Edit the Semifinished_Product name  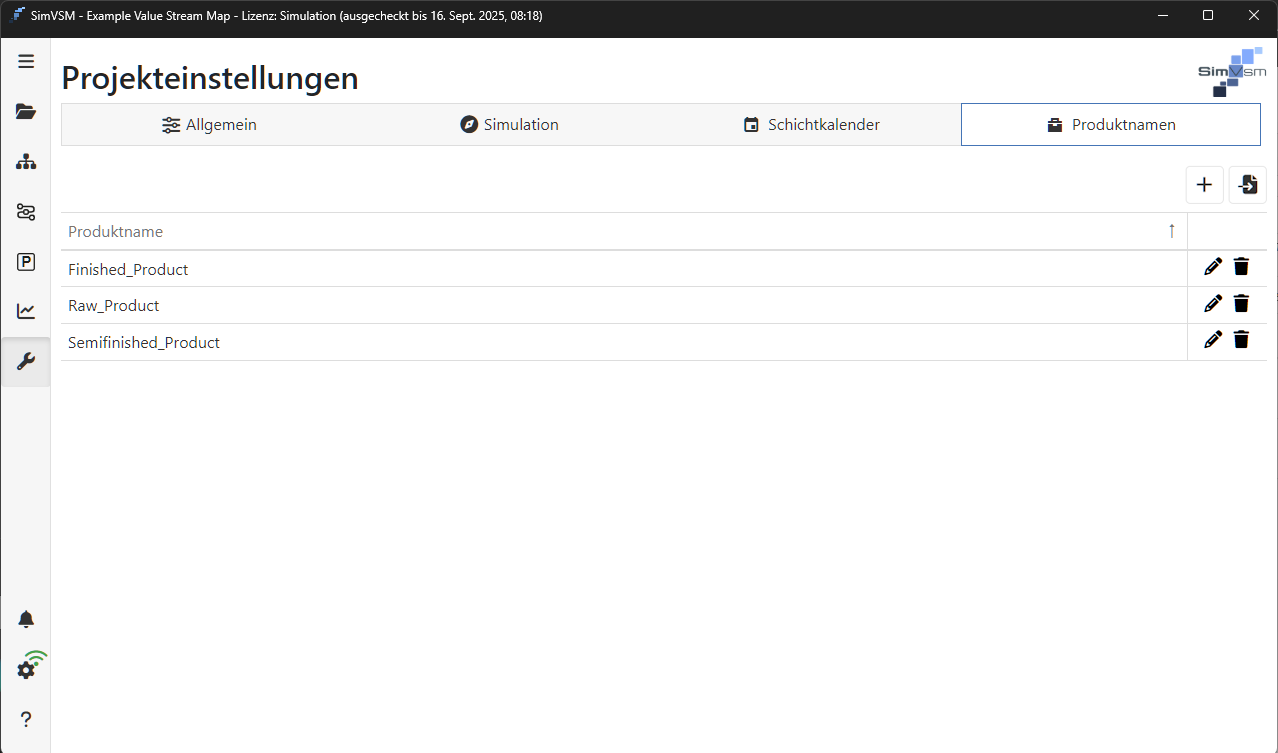coord(1213,339)
